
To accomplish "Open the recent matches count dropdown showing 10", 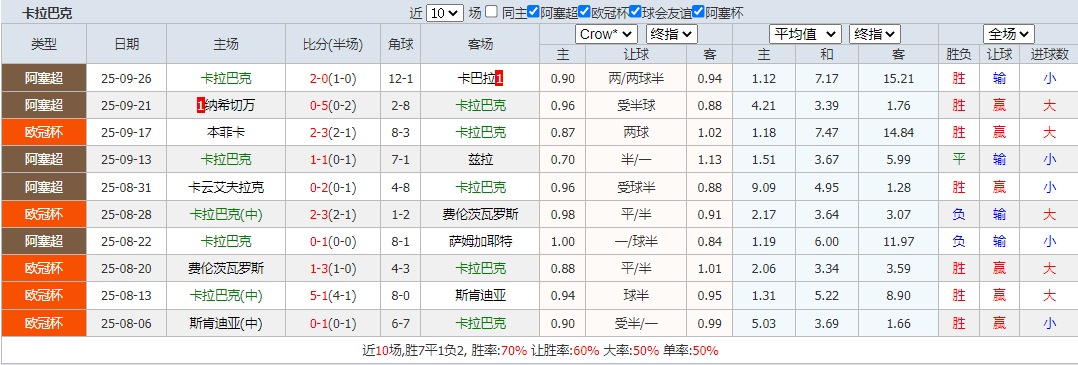I will [446, 12].
